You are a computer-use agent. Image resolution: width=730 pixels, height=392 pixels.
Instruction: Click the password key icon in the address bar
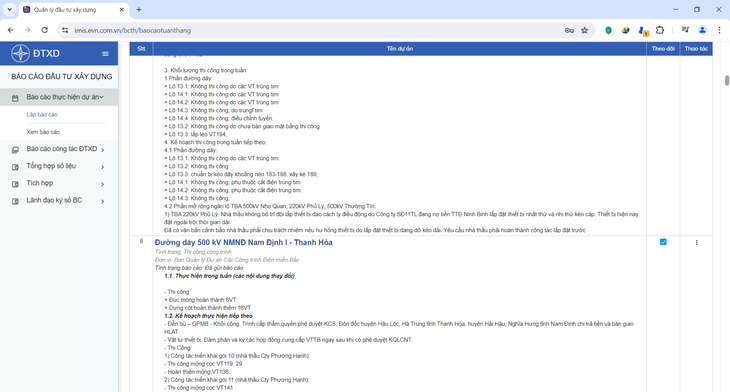[x=569, y=30]
